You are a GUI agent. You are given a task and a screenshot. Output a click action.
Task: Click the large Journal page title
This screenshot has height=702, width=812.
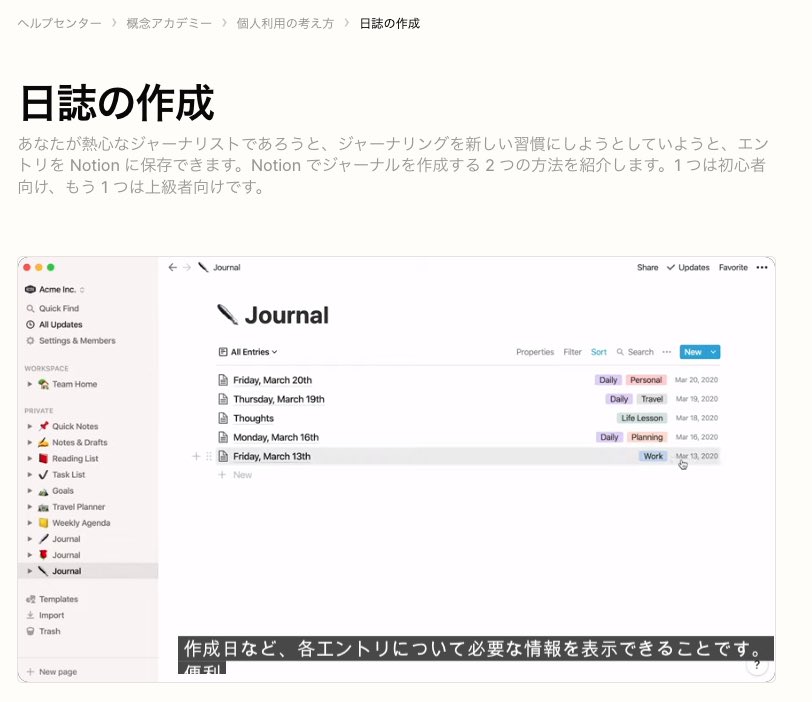click(x=286, y=315)
